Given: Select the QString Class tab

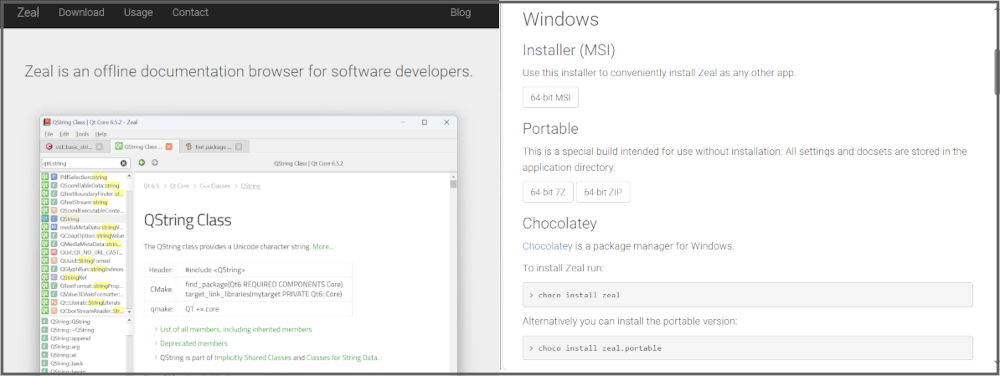Looking at the screenshot, I should point(143,147).
